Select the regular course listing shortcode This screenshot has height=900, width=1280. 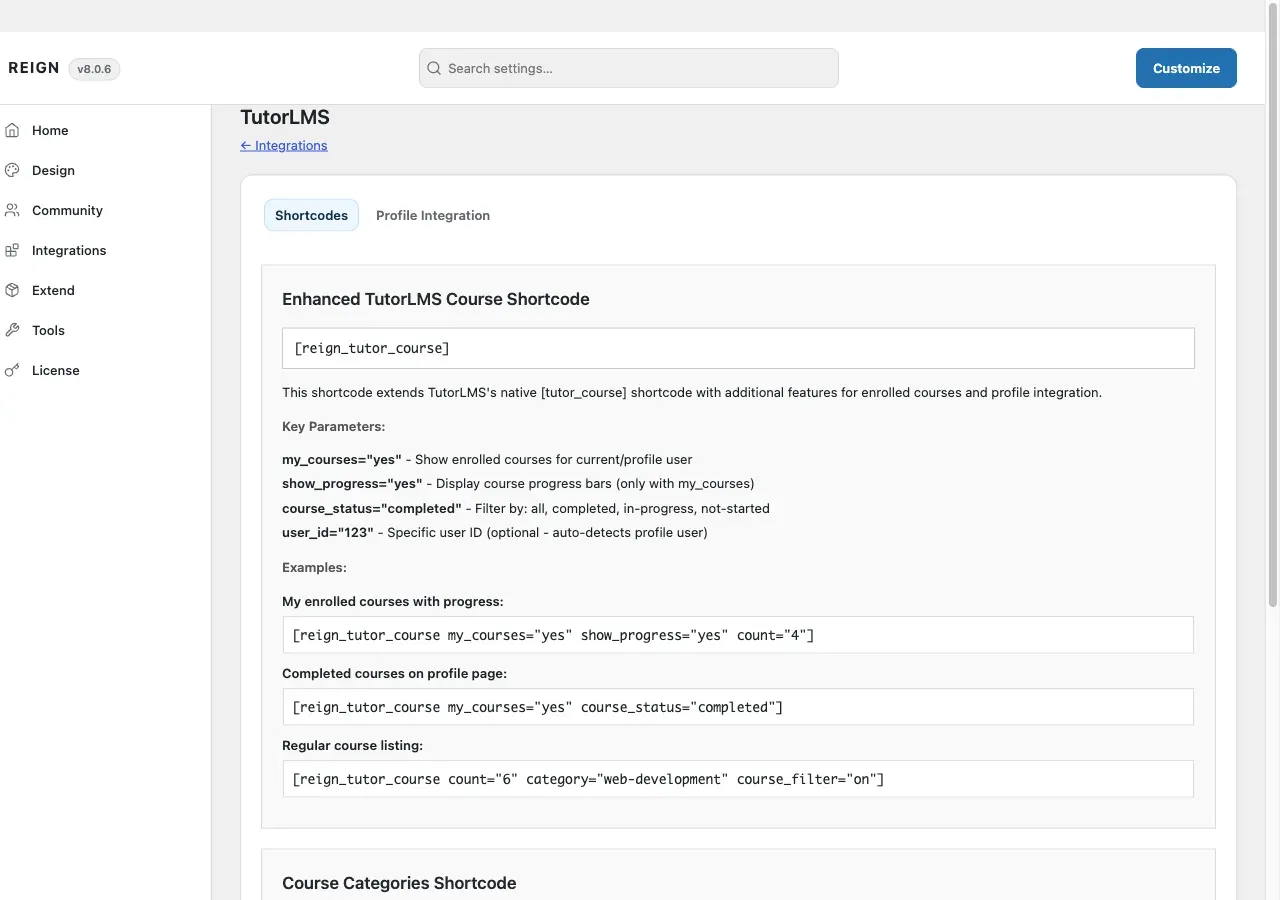pyautogui.click(x=738, y=779)
